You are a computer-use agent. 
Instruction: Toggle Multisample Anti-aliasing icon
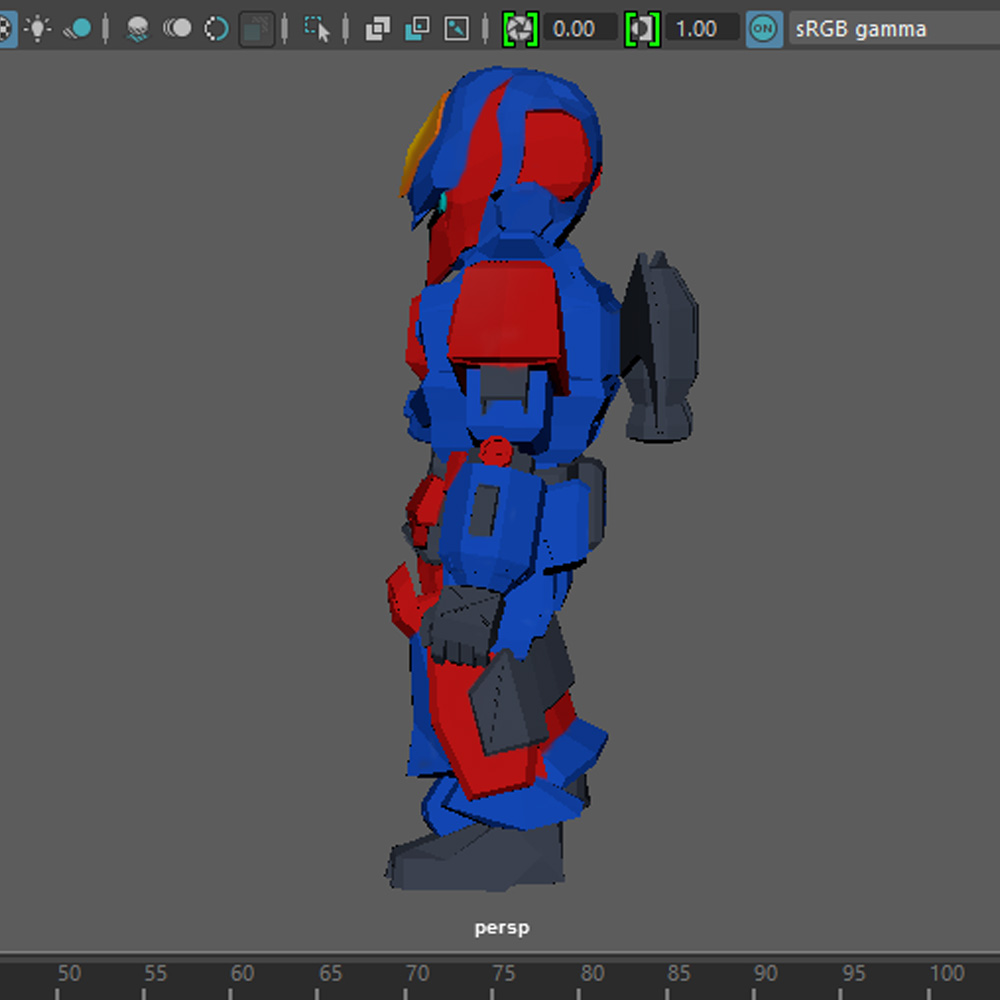[216, 29]
